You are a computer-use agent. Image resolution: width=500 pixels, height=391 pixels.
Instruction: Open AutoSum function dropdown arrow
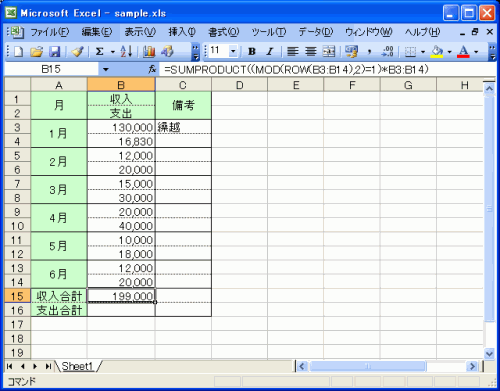pyautogui.click(x=113, y=52)
